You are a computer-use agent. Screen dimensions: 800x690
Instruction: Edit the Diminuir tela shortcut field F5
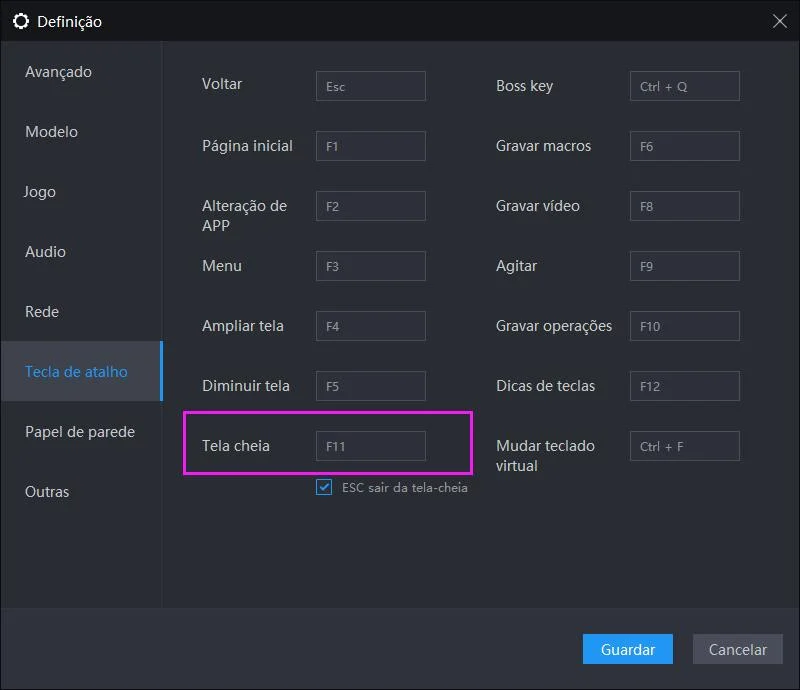370,386
